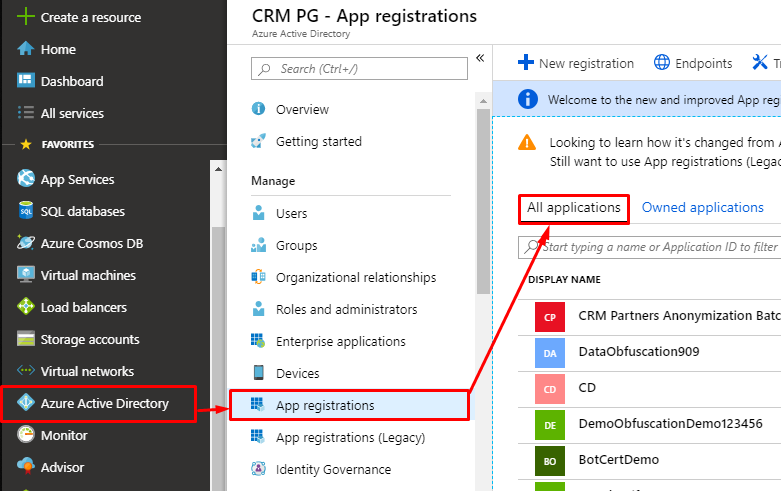Click the New registration button

[576, 63]
